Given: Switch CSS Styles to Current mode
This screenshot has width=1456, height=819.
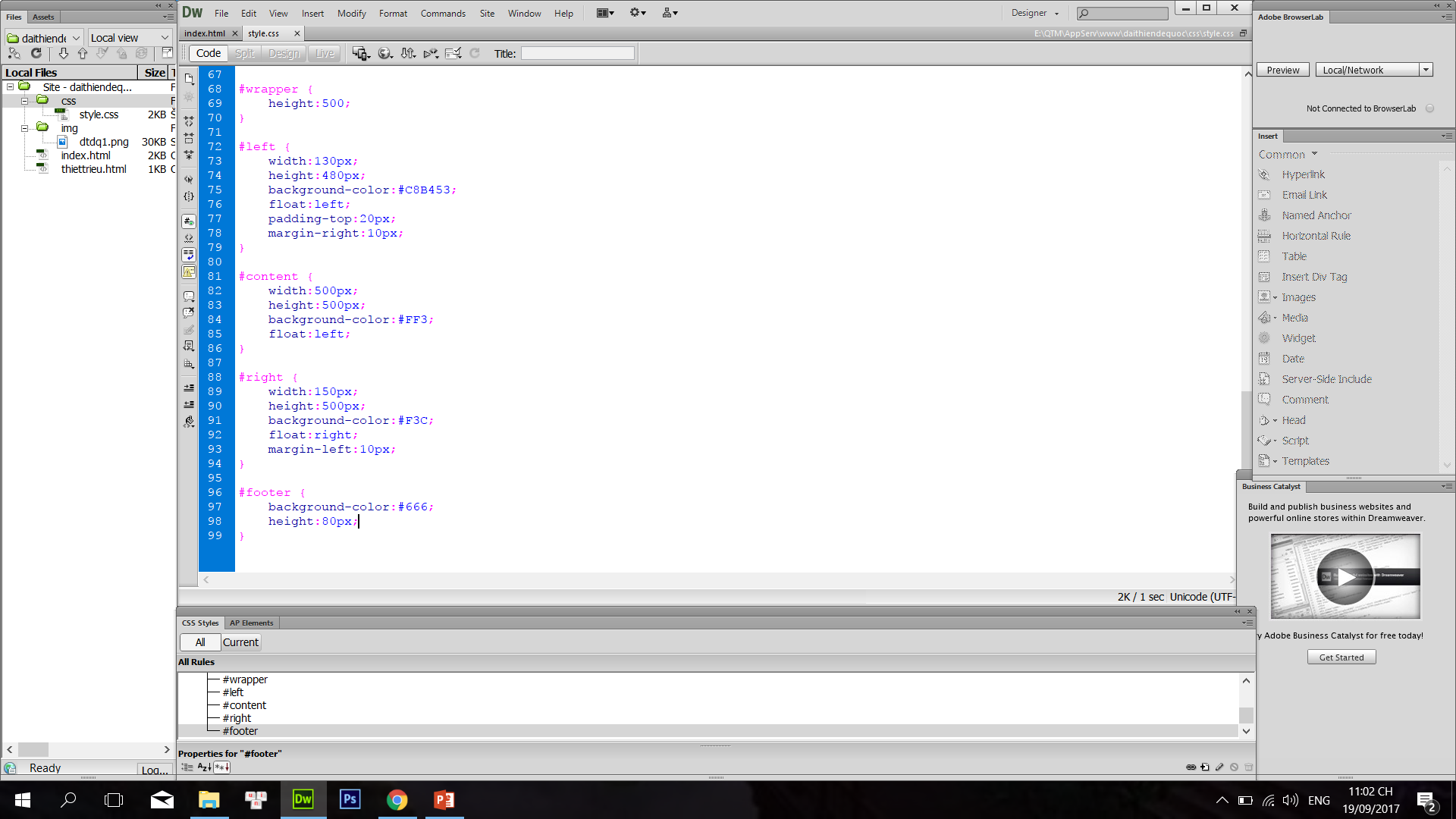Looking at the screenshot, I should click(x=240, y=642).
